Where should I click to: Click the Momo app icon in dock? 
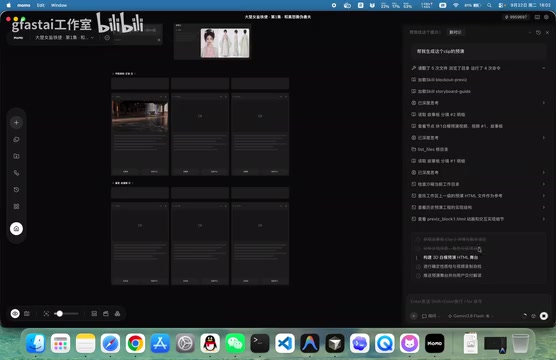point(434,343)
